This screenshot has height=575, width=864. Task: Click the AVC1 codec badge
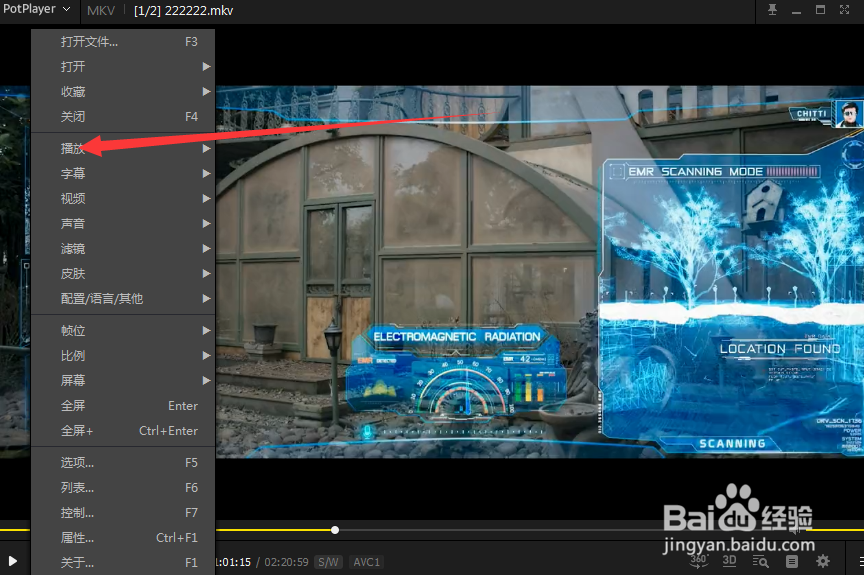(366, 562)
